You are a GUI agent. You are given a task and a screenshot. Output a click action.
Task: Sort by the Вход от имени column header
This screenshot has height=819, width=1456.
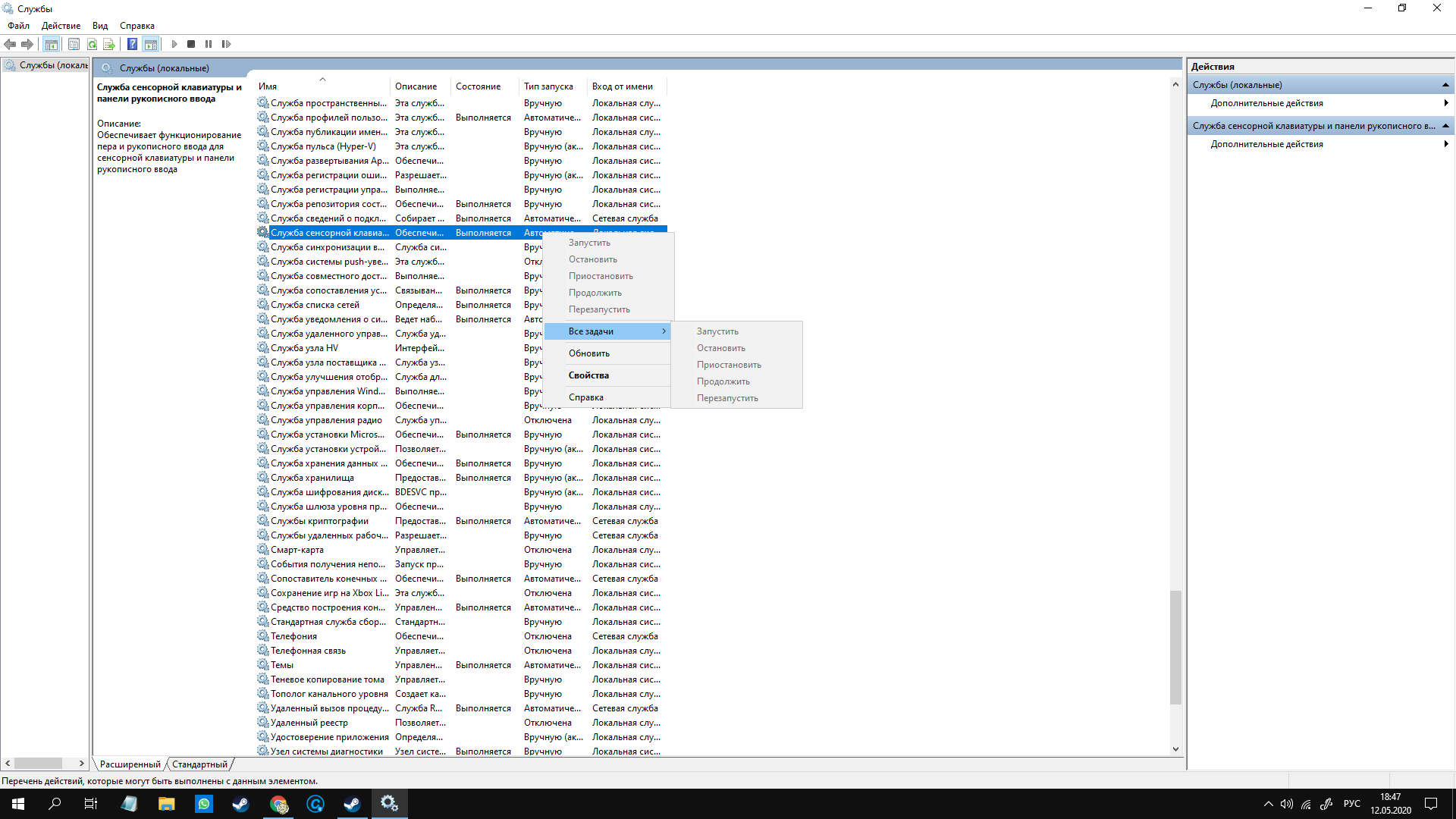[626, 86]
